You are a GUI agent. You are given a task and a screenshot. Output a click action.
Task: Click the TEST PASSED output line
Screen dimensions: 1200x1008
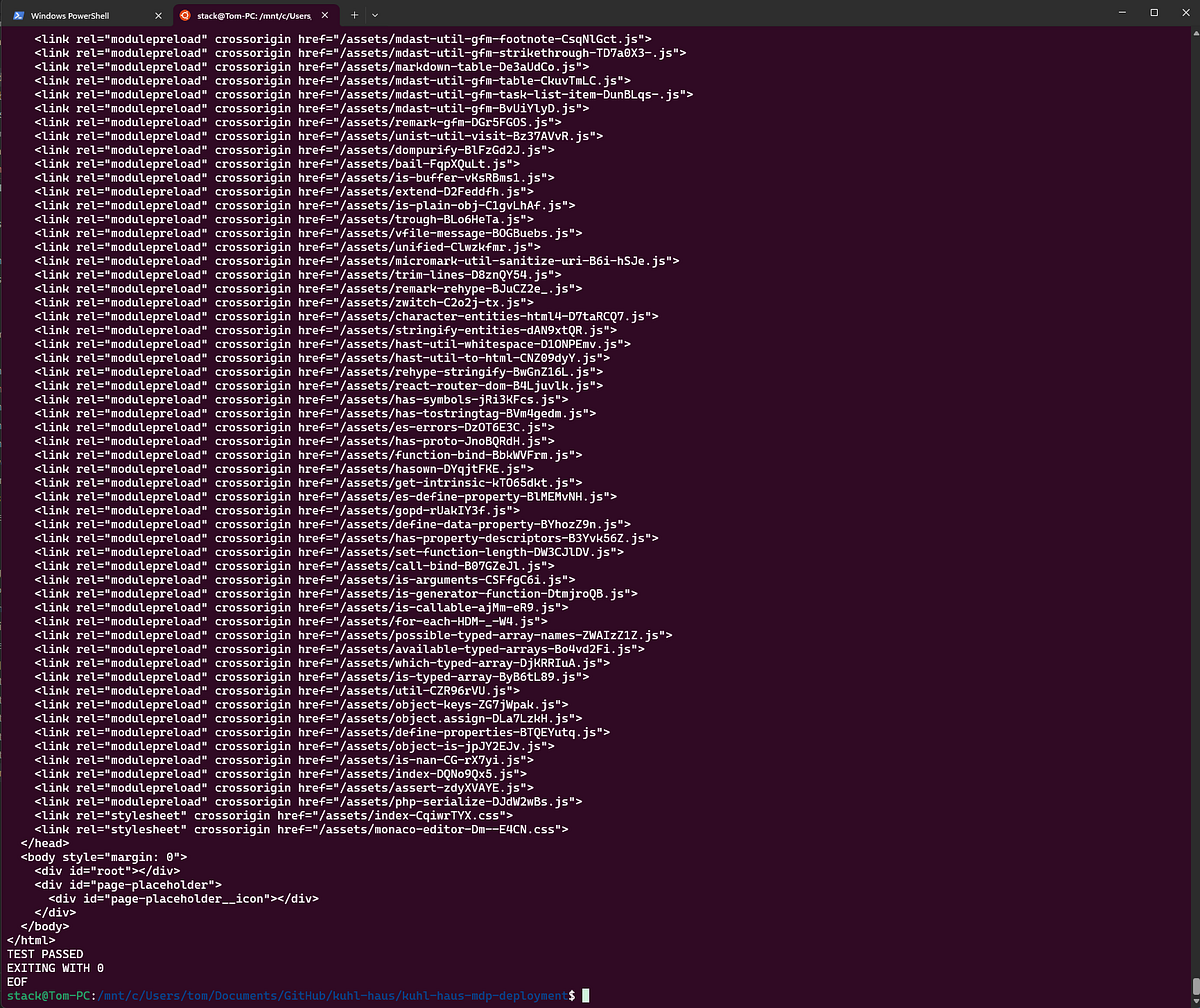pos(45,954)
